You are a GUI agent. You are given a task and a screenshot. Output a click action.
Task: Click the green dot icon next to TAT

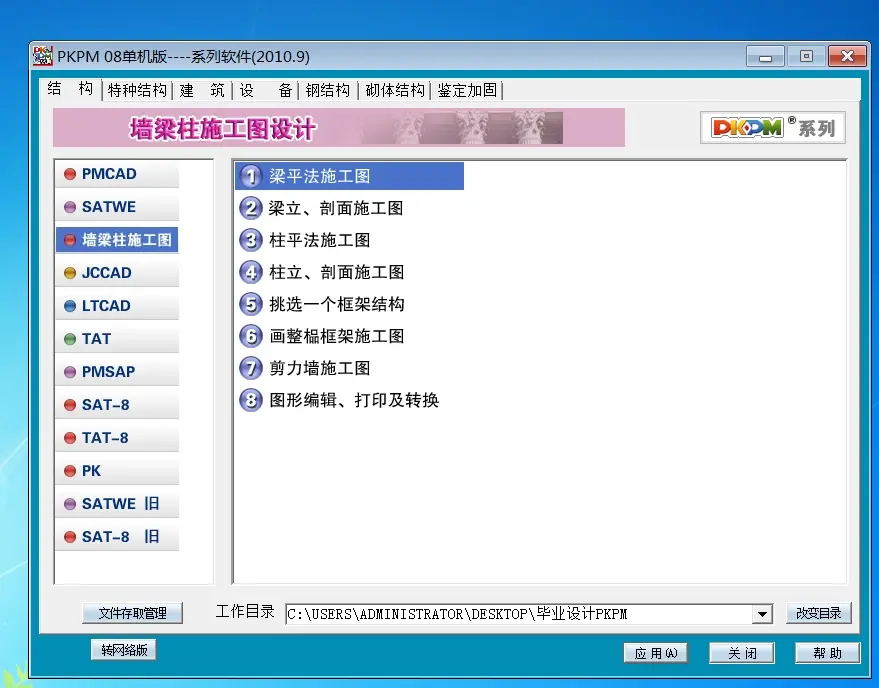coord(70,339)
